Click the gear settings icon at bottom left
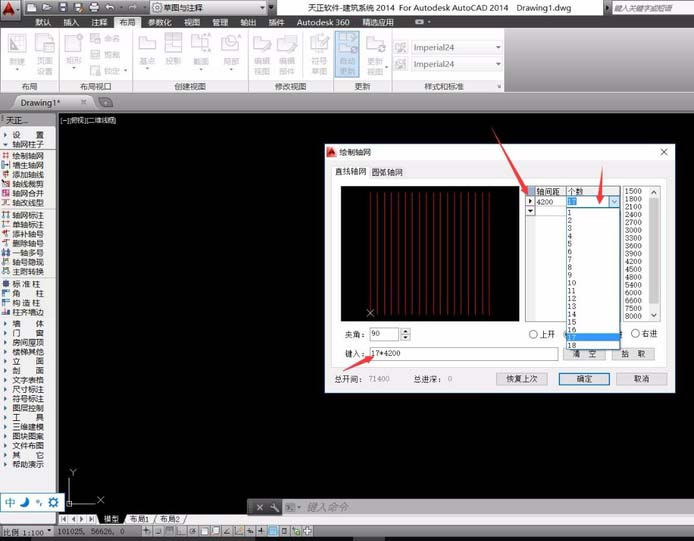Image resolution: width=694 pixels, height=541 pixels. 53,501
